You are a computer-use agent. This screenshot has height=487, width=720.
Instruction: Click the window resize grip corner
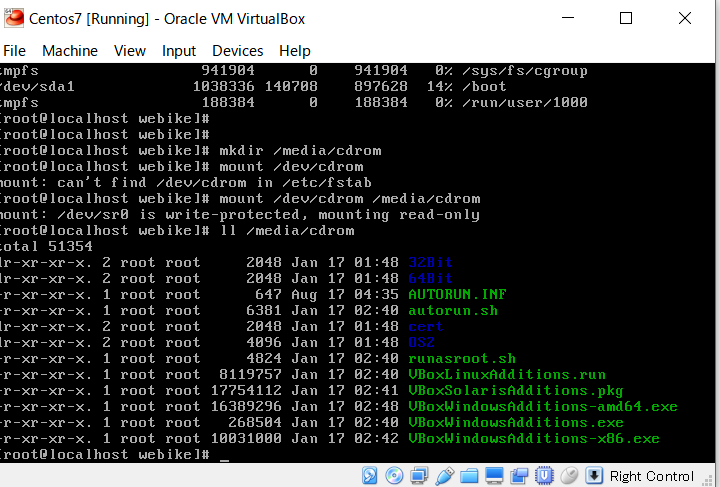(708, 480)
